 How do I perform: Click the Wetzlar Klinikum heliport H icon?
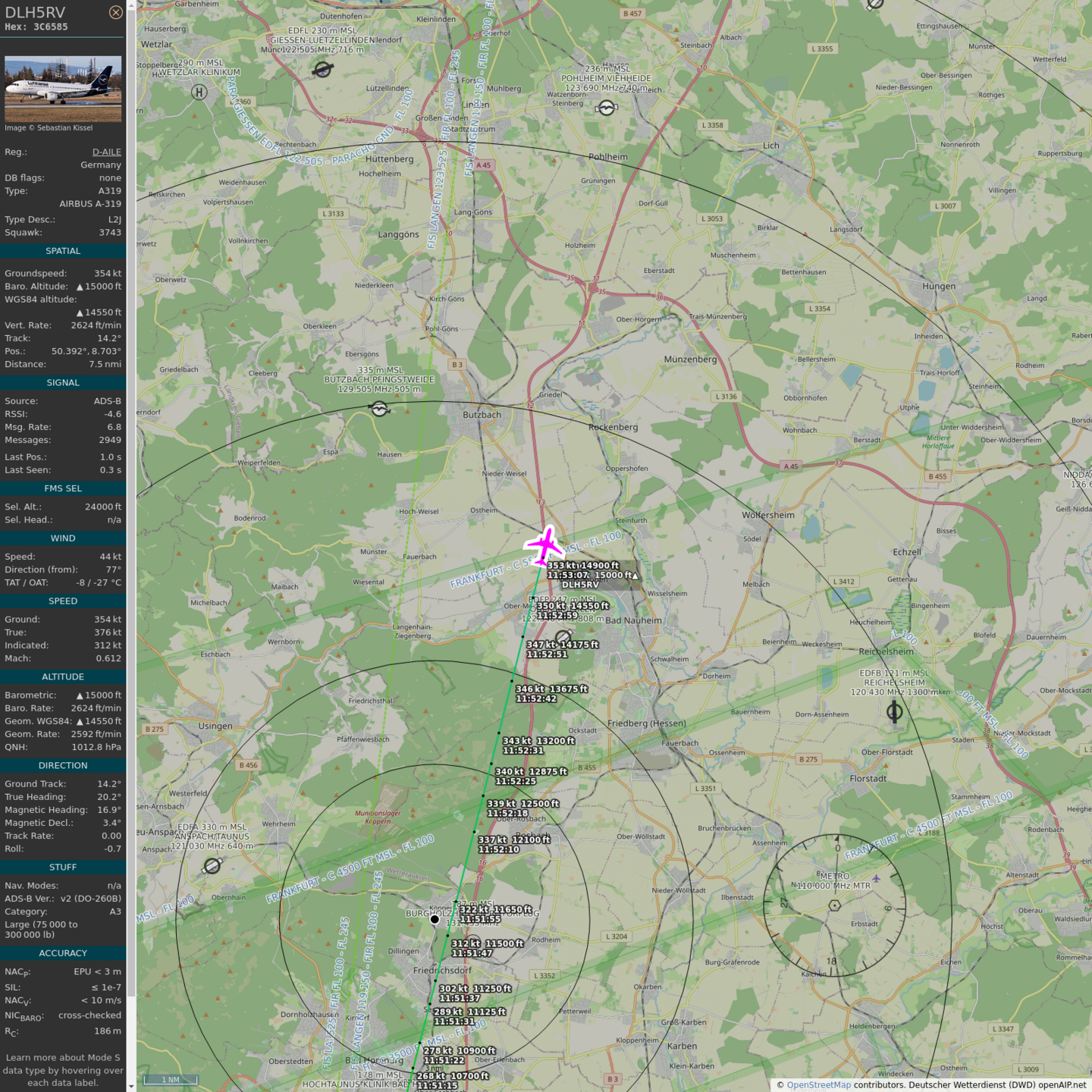pyautogui.click(x=199, y=93)
